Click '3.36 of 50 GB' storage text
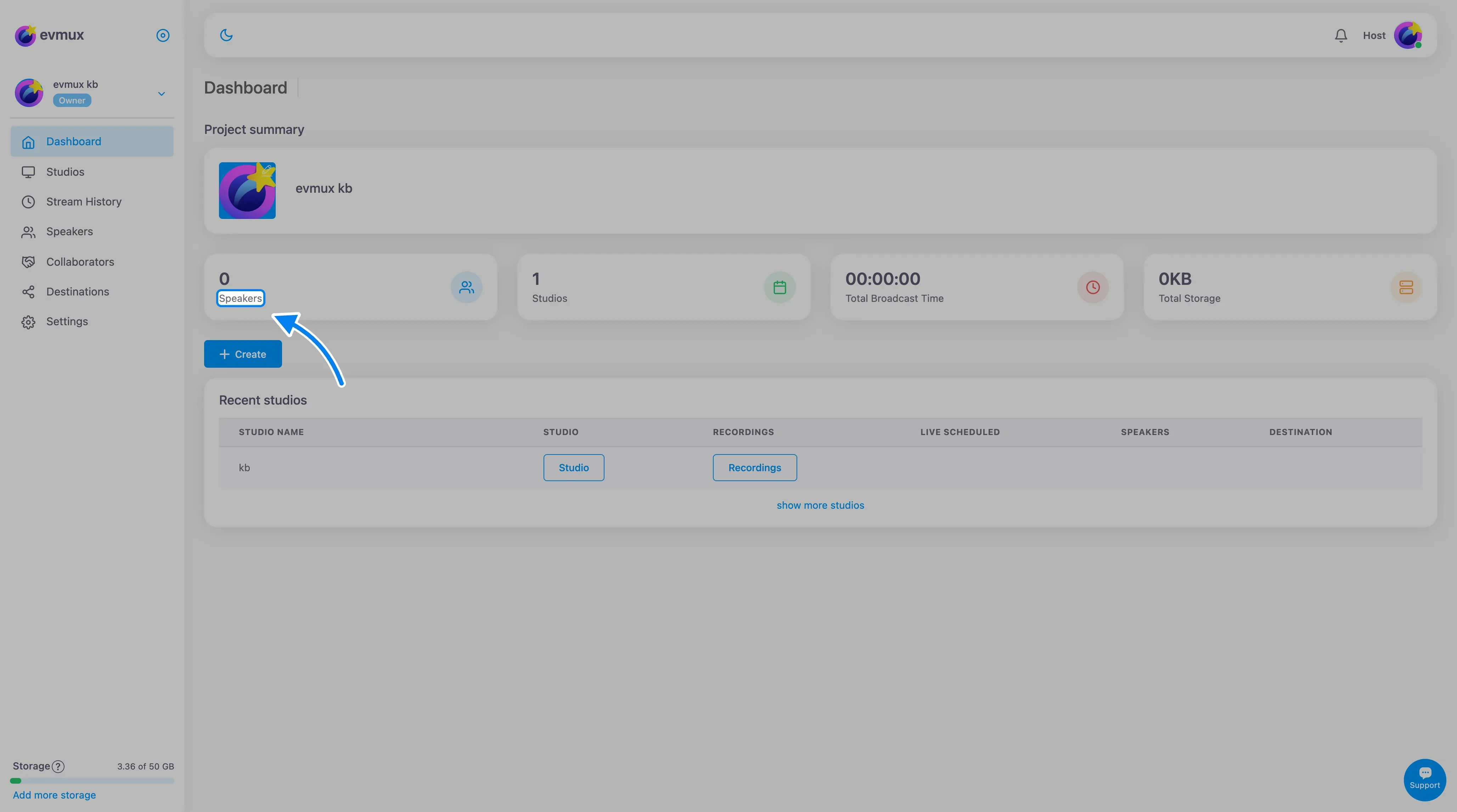This screenshot has height=812, width=1457. tap(145, 766)
